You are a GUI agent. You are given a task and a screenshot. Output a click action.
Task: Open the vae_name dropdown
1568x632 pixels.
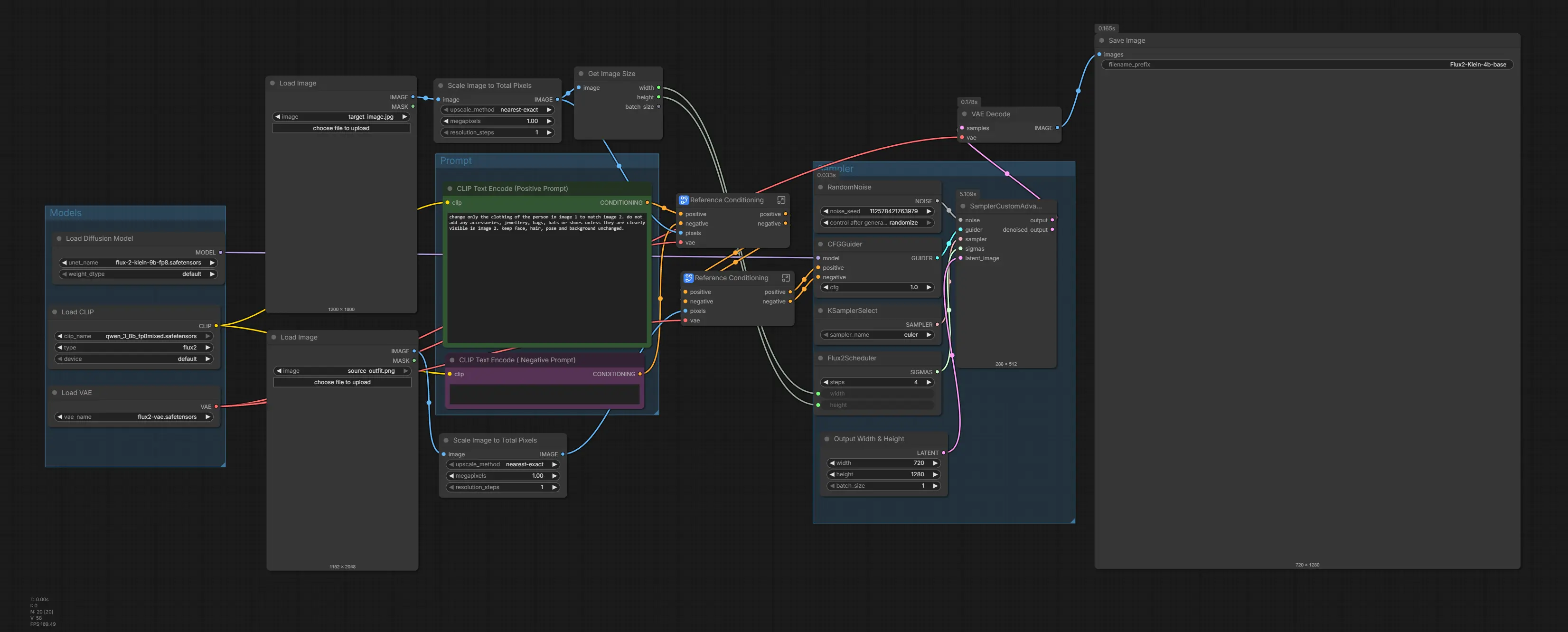(134, 417)
